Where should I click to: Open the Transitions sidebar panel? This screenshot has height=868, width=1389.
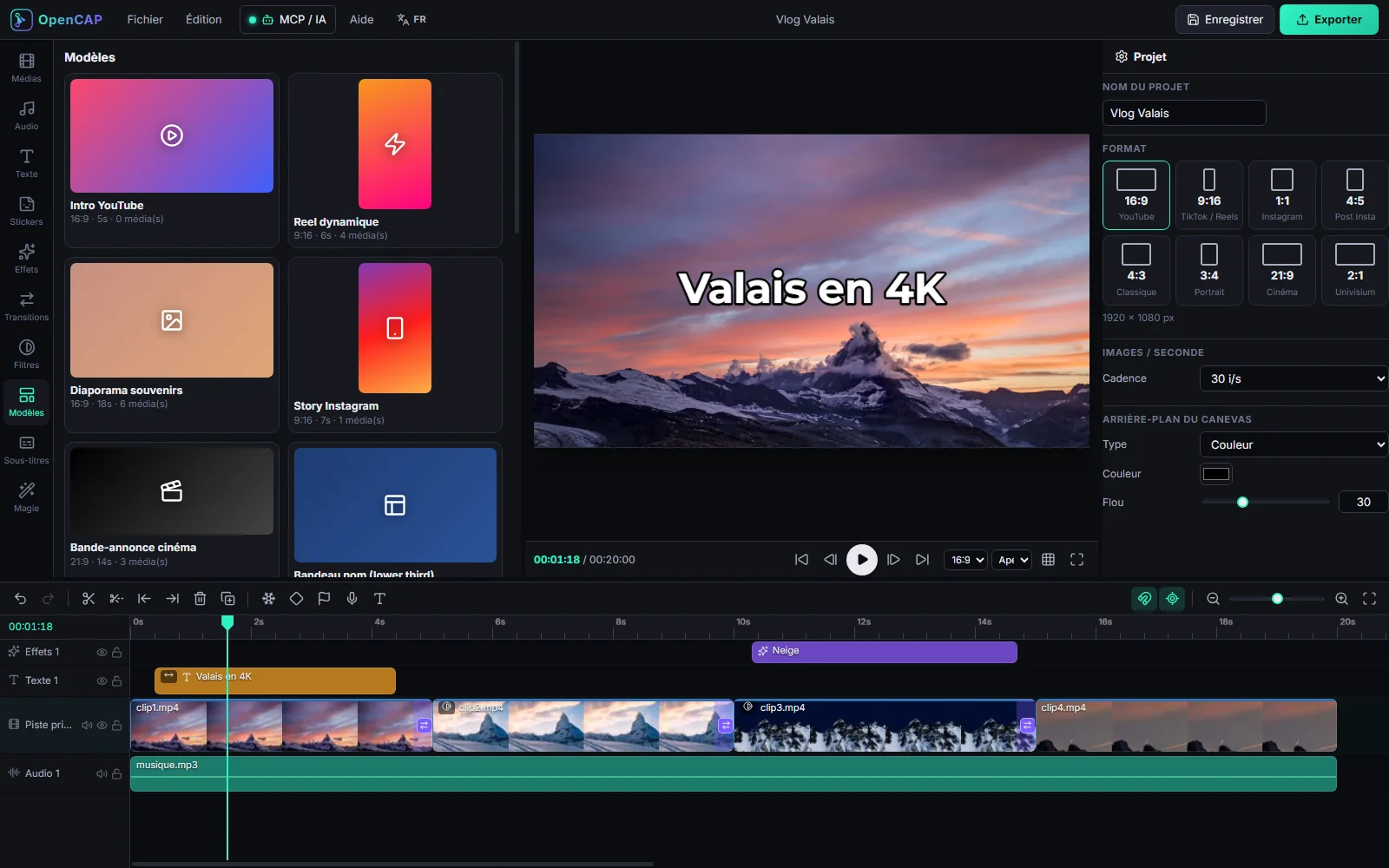pos(26,306)
